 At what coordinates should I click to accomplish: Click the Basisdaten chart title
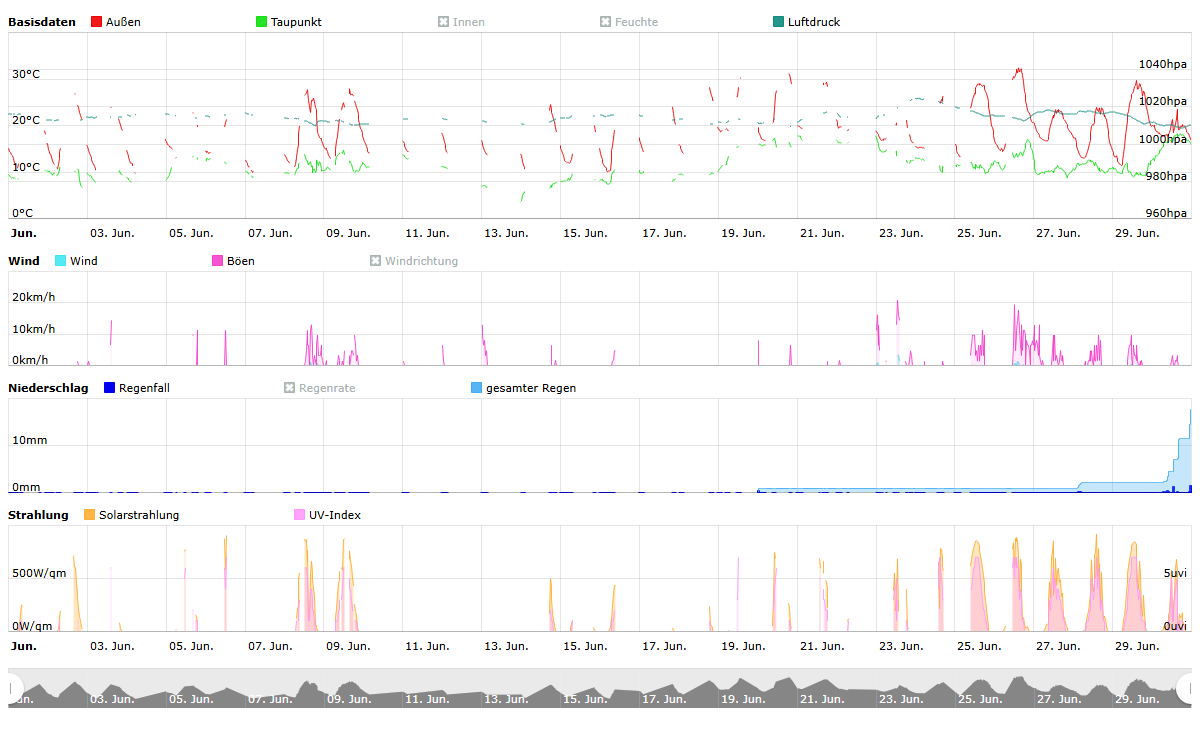click(42, 22)
